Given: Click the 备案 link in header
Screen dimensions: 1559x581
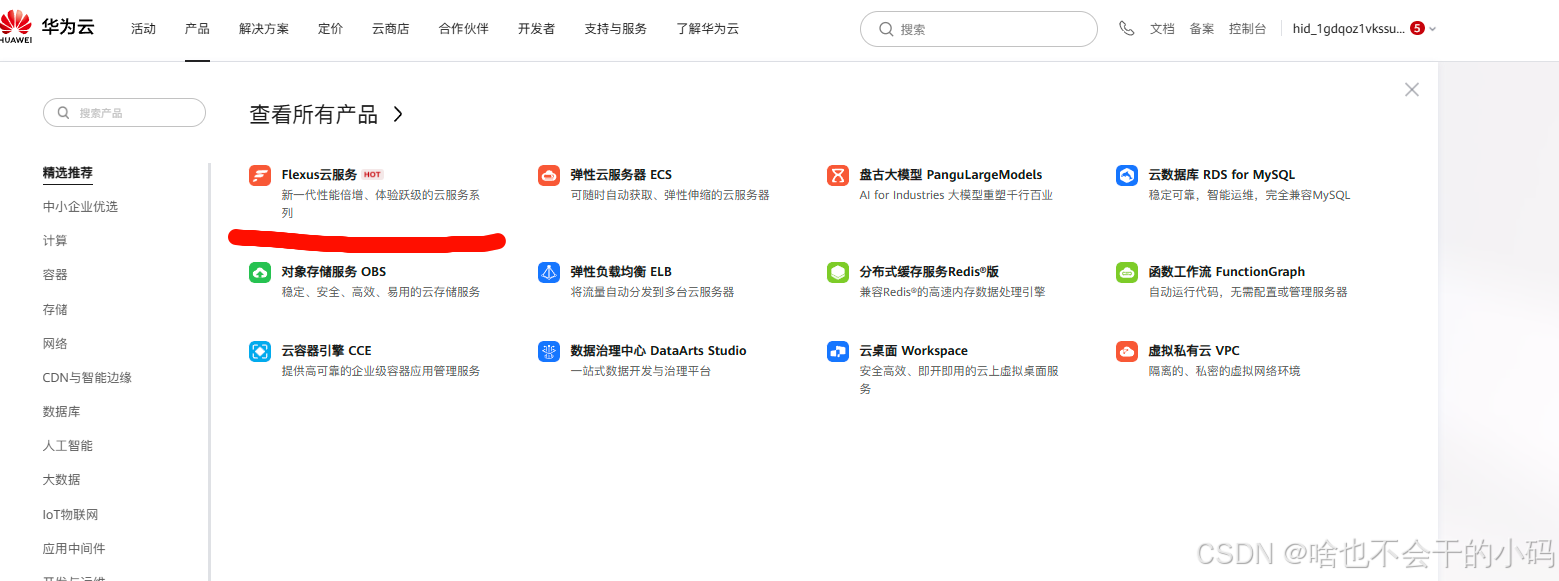Looking at the screenshot, I should coord(1202,29).
